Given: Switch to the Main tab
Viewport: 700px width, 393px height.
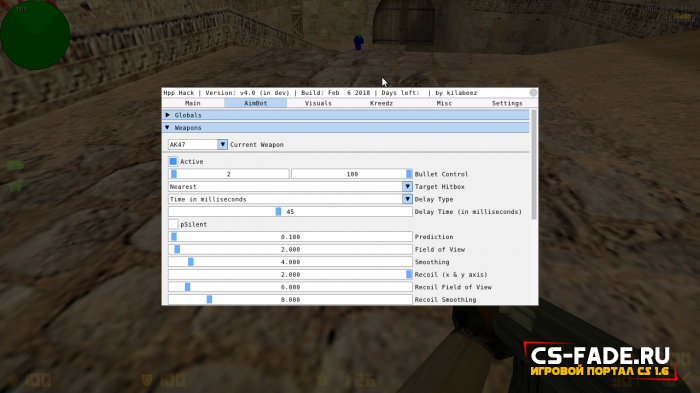Looking at the screenshot, I should 193,103.
